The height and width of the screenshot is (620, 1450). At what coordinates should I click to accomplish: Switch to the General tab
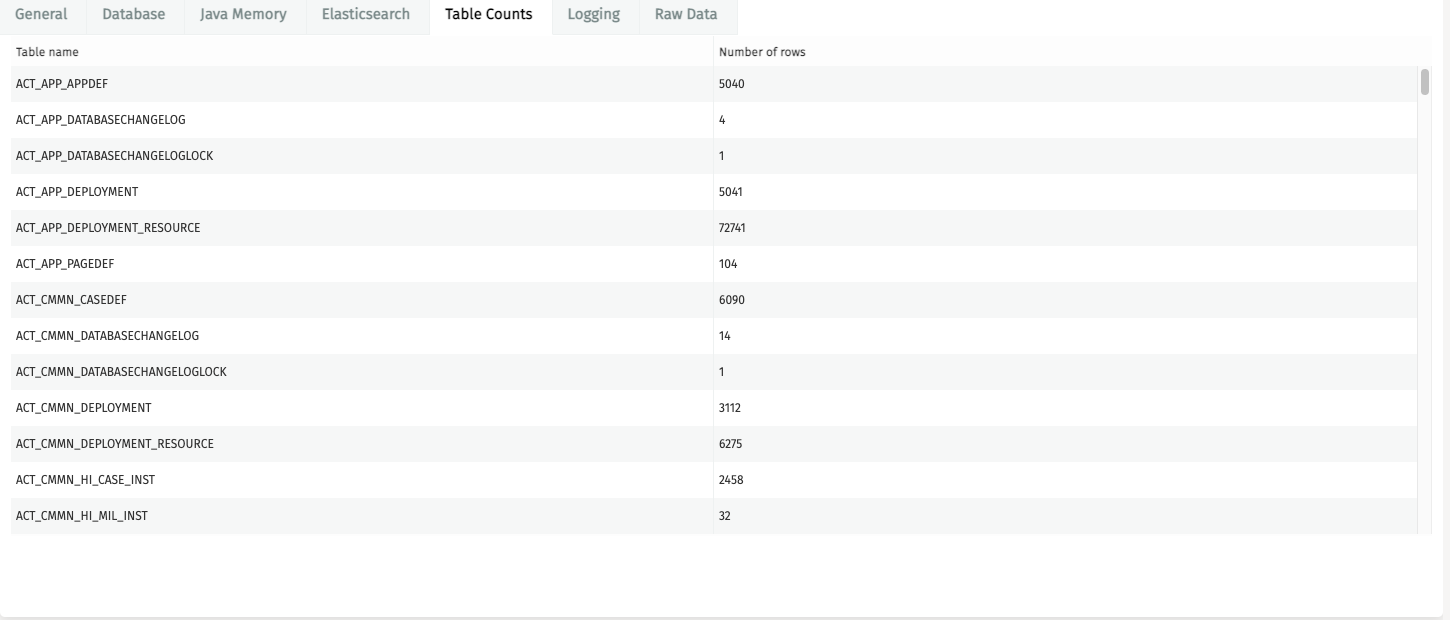42,14
